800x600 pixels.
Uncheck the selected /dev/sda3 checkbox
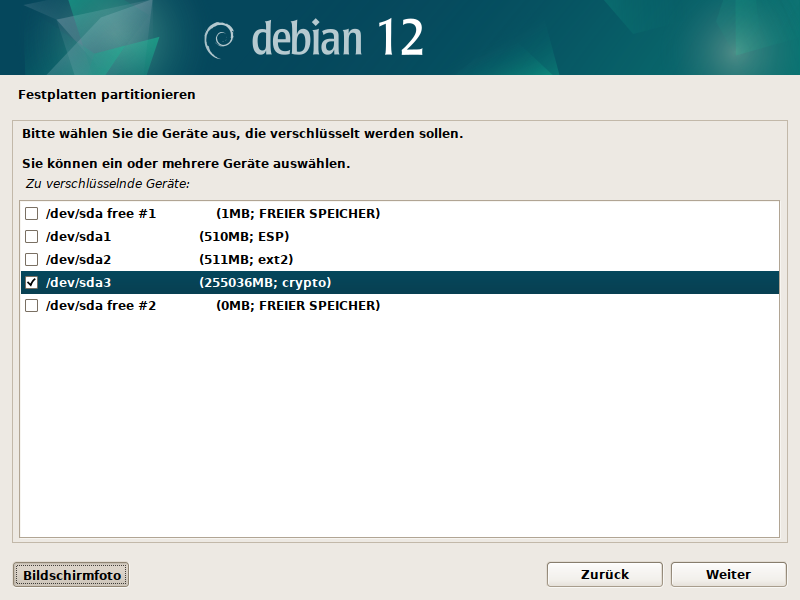click(x=31, y=283)
